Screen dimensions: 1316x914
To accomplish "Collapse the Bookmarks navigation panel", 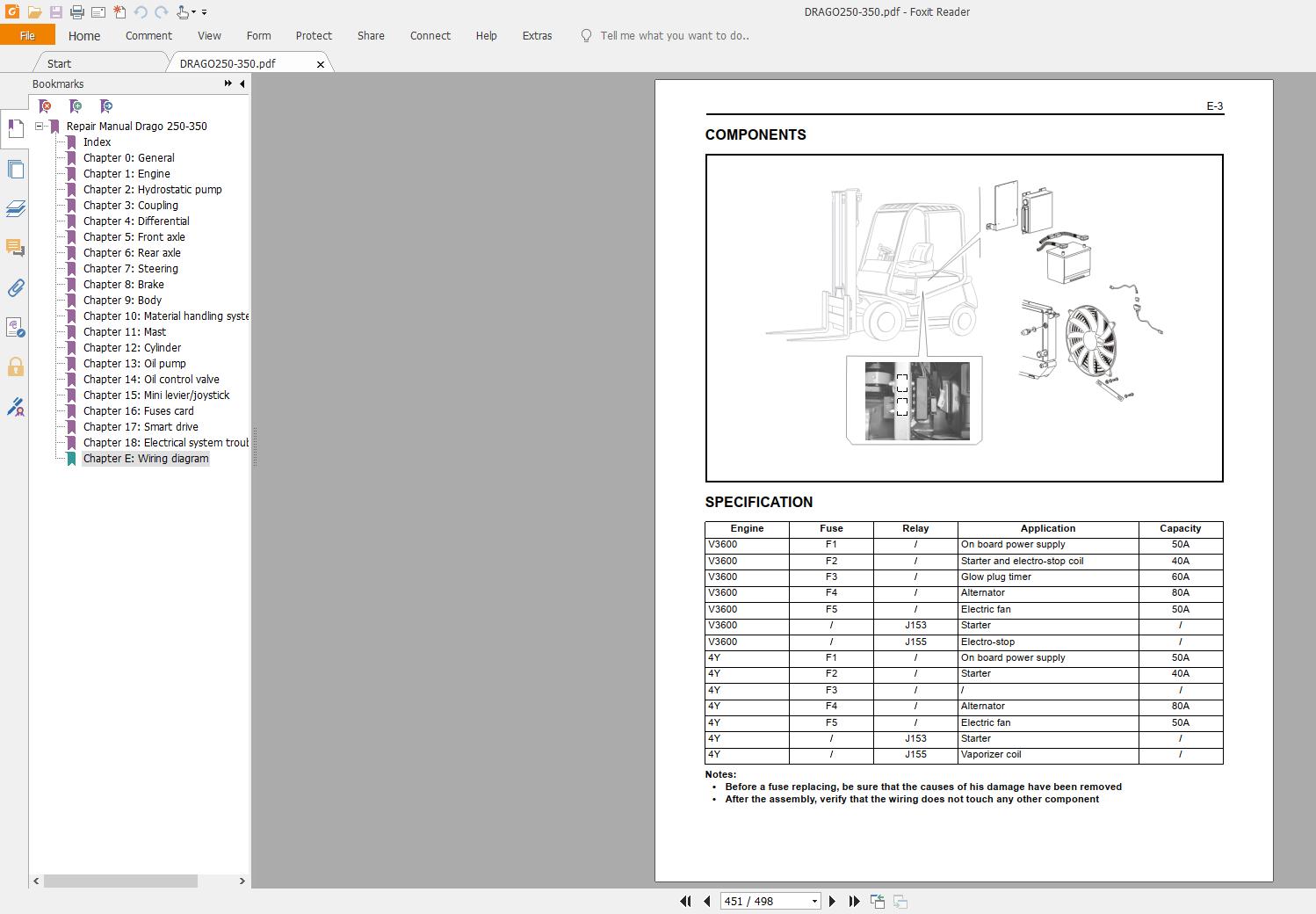I will [242, 83].
